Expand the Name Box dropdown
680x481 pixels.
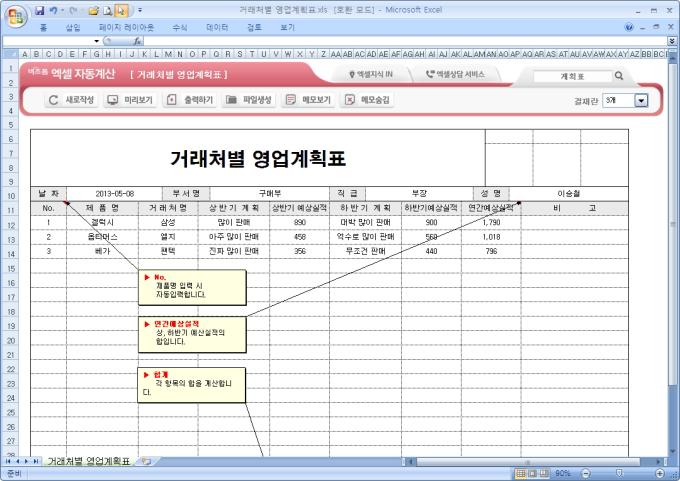(x=96, y=41)
